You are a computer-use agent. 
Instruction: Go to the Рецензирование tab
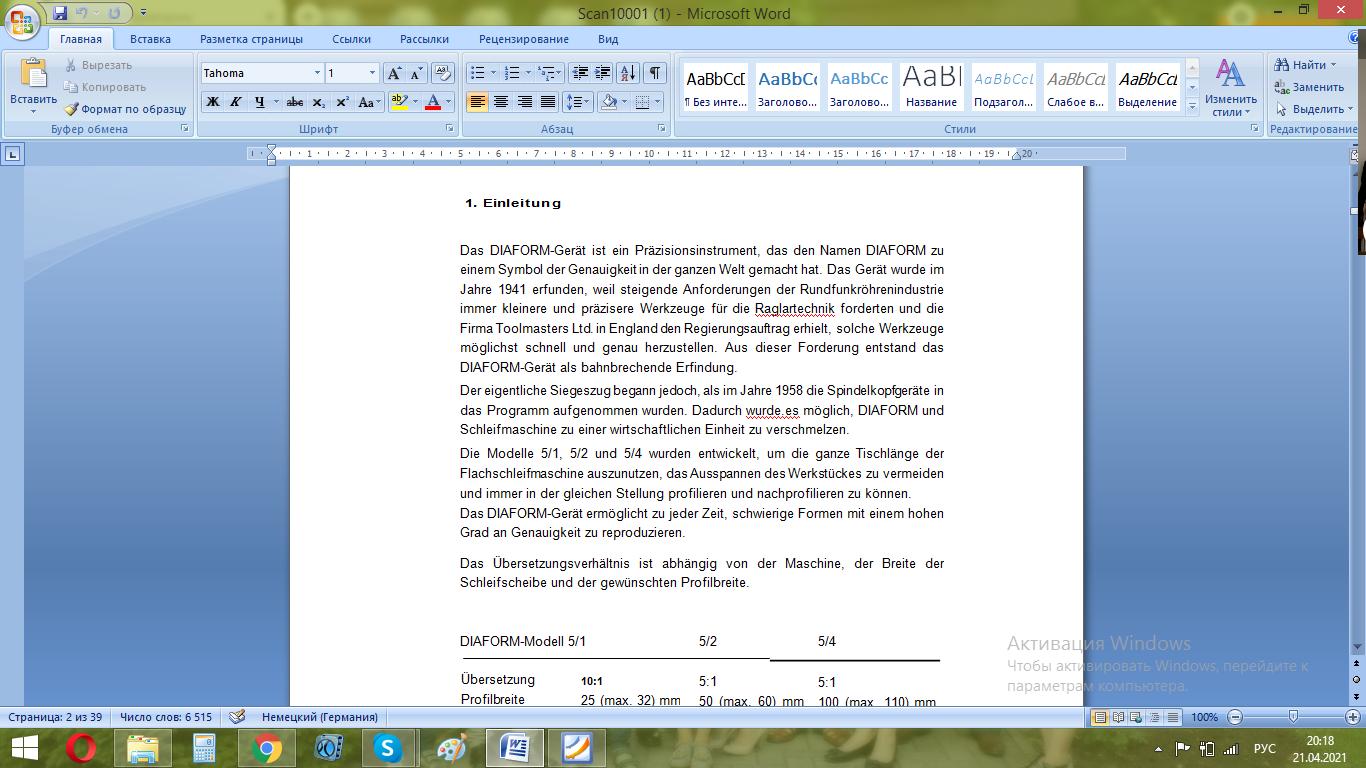coord(524,39)
